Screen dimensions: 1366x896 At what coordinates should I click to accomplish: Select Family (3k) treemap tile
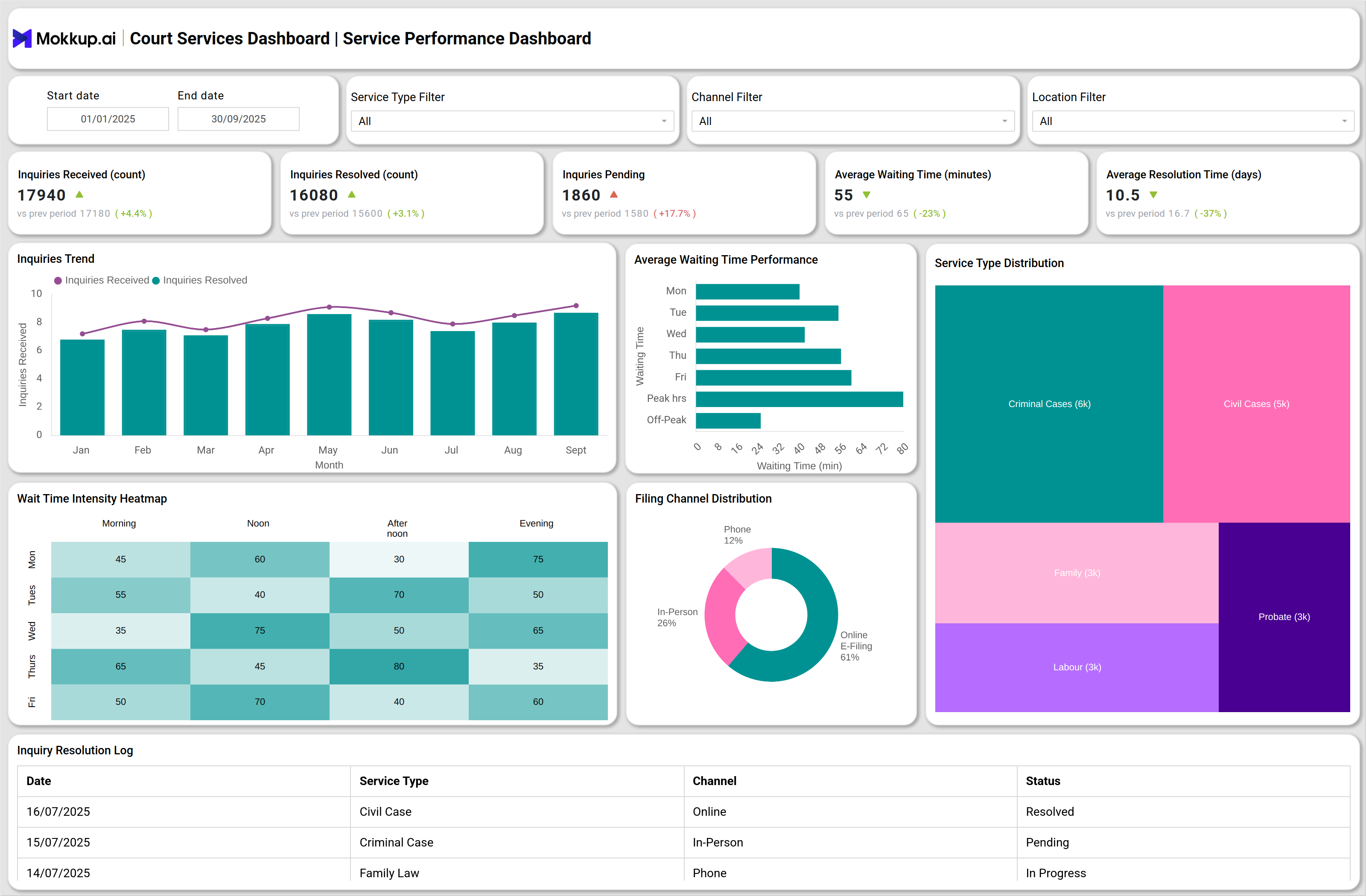click(x=1077, y=573)
